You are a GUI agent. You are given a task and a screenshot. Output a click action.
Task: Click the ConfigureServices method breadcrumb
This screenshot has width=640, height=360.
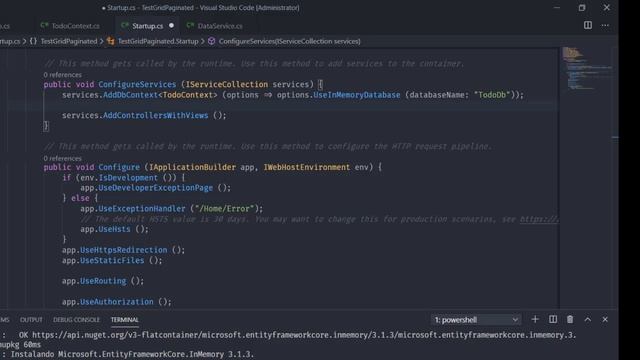(x=289, y=41)
